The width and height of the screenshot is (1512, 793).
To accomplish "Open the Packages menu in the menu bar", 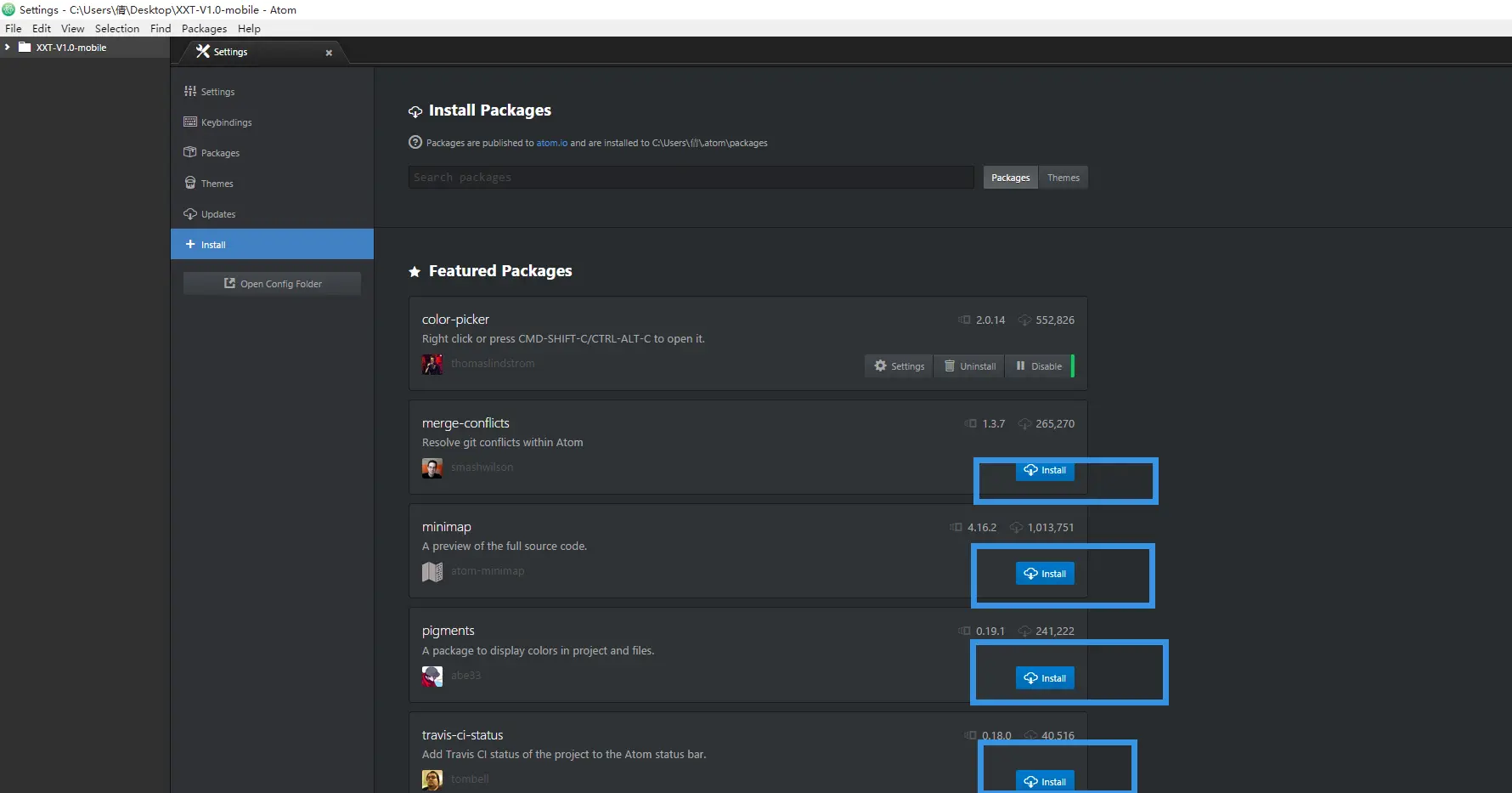I will [204, 28].
